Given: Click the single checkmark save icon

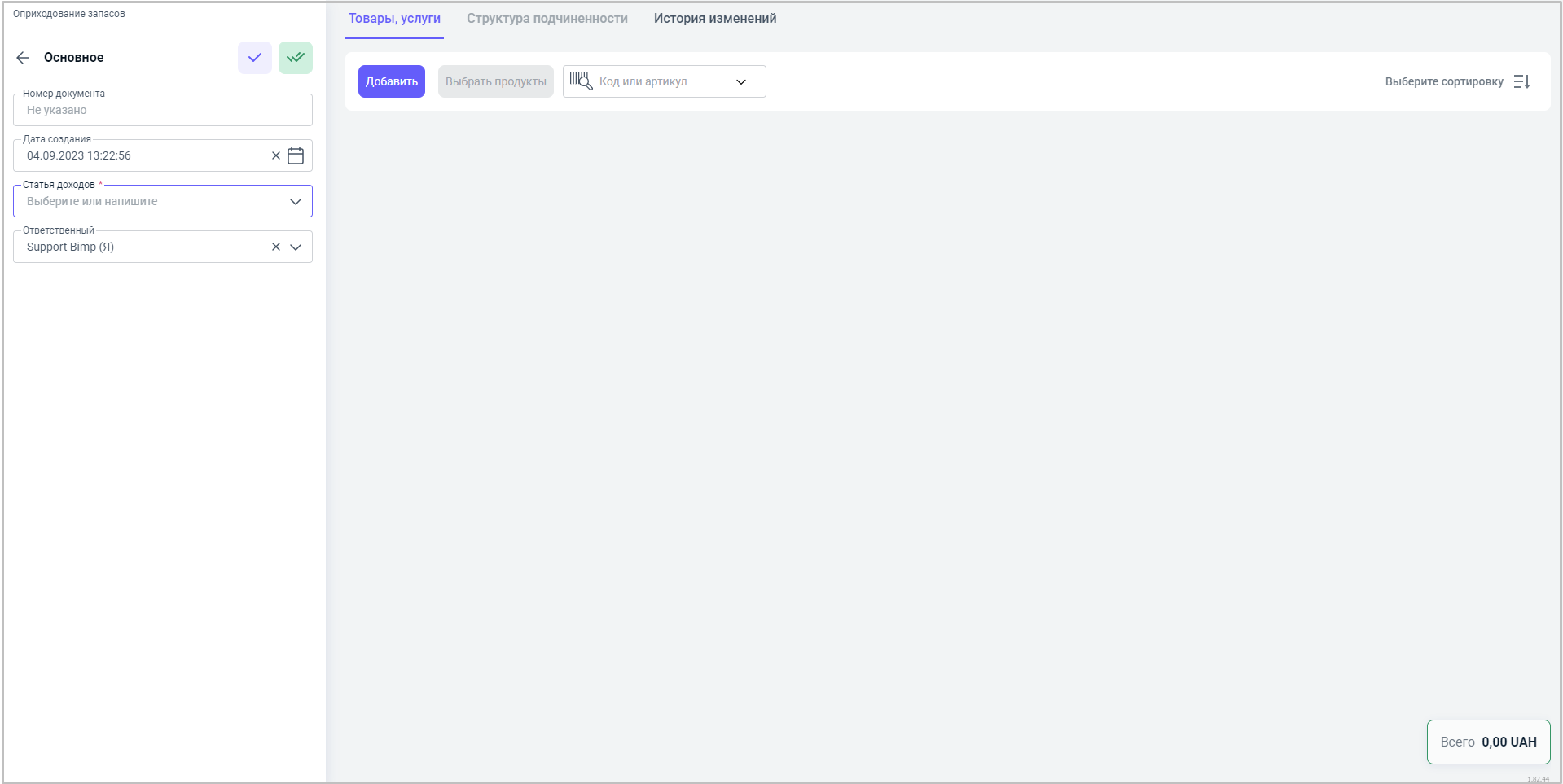Looking at the screenshot, I should pos(255,58).
